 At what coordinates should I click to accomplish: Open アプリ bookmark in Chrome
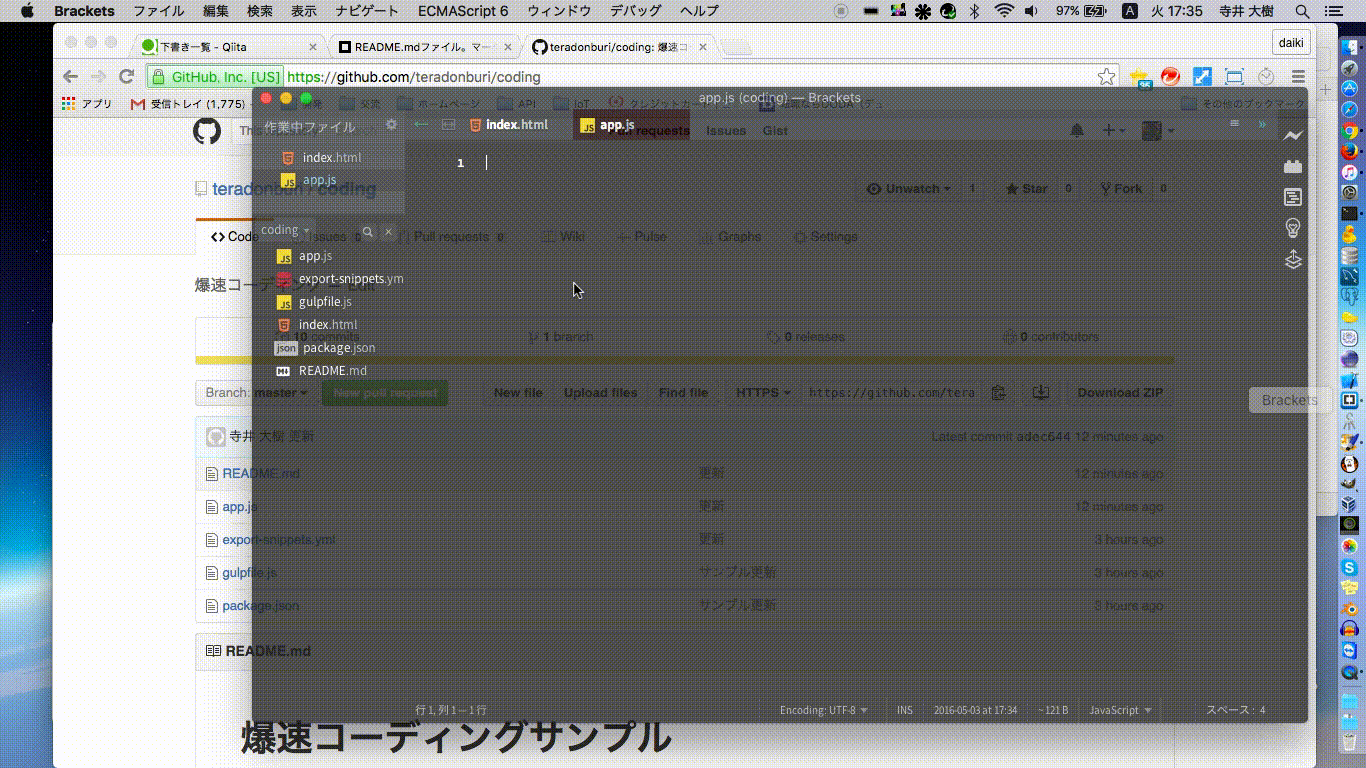coord(87,103)
